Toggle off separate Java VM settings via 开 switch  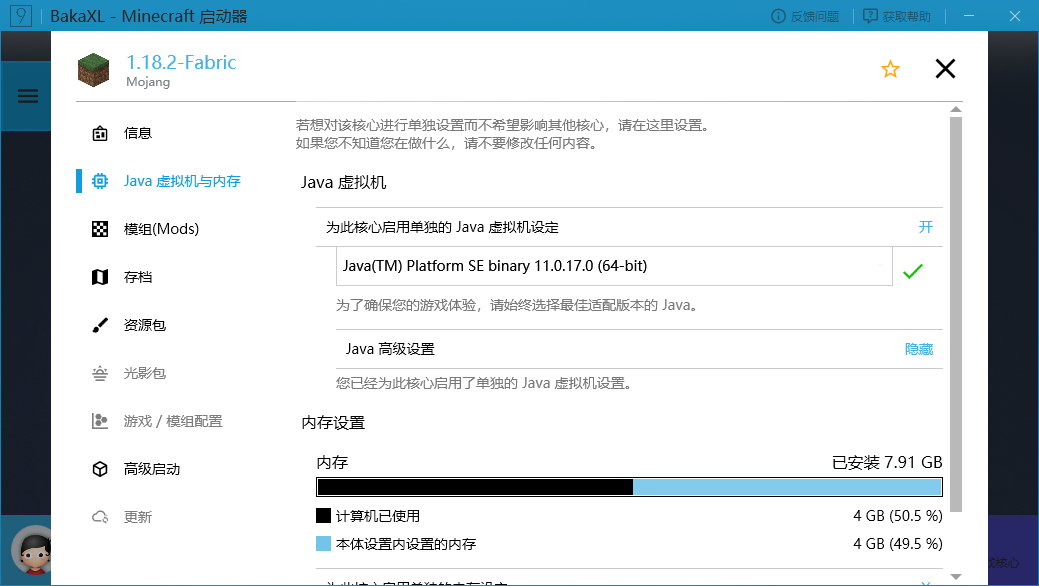coord(925,227)
